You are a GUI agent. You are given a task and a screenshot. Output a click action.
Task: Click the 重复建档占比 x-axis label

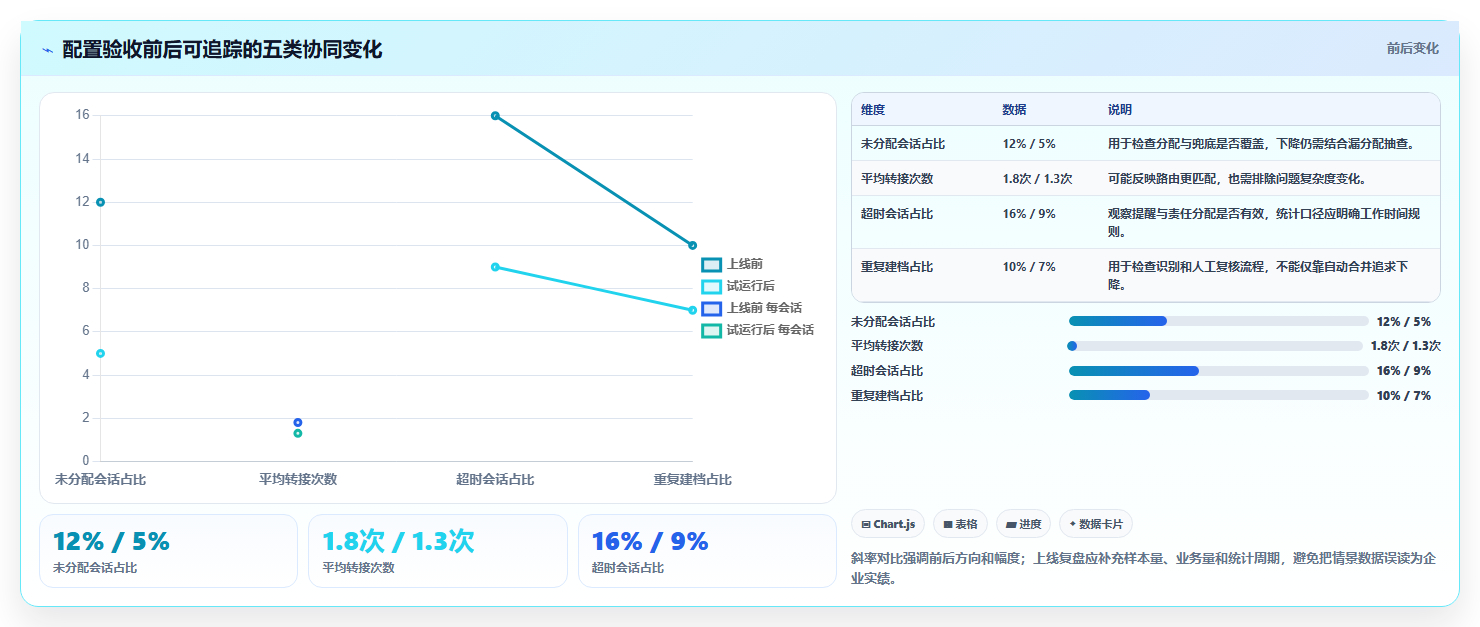pyautogui.click(x=692, y=480)
